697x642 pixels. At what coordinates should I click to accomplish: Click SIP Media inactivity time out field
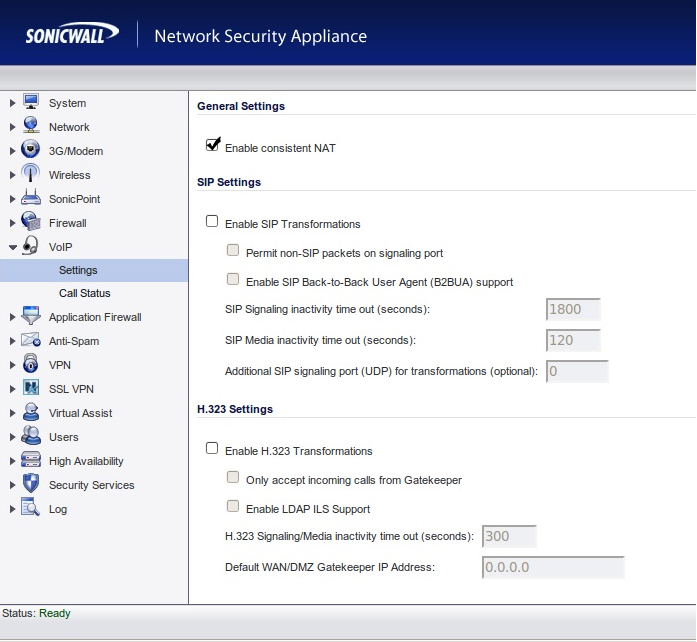coord(573,340)
